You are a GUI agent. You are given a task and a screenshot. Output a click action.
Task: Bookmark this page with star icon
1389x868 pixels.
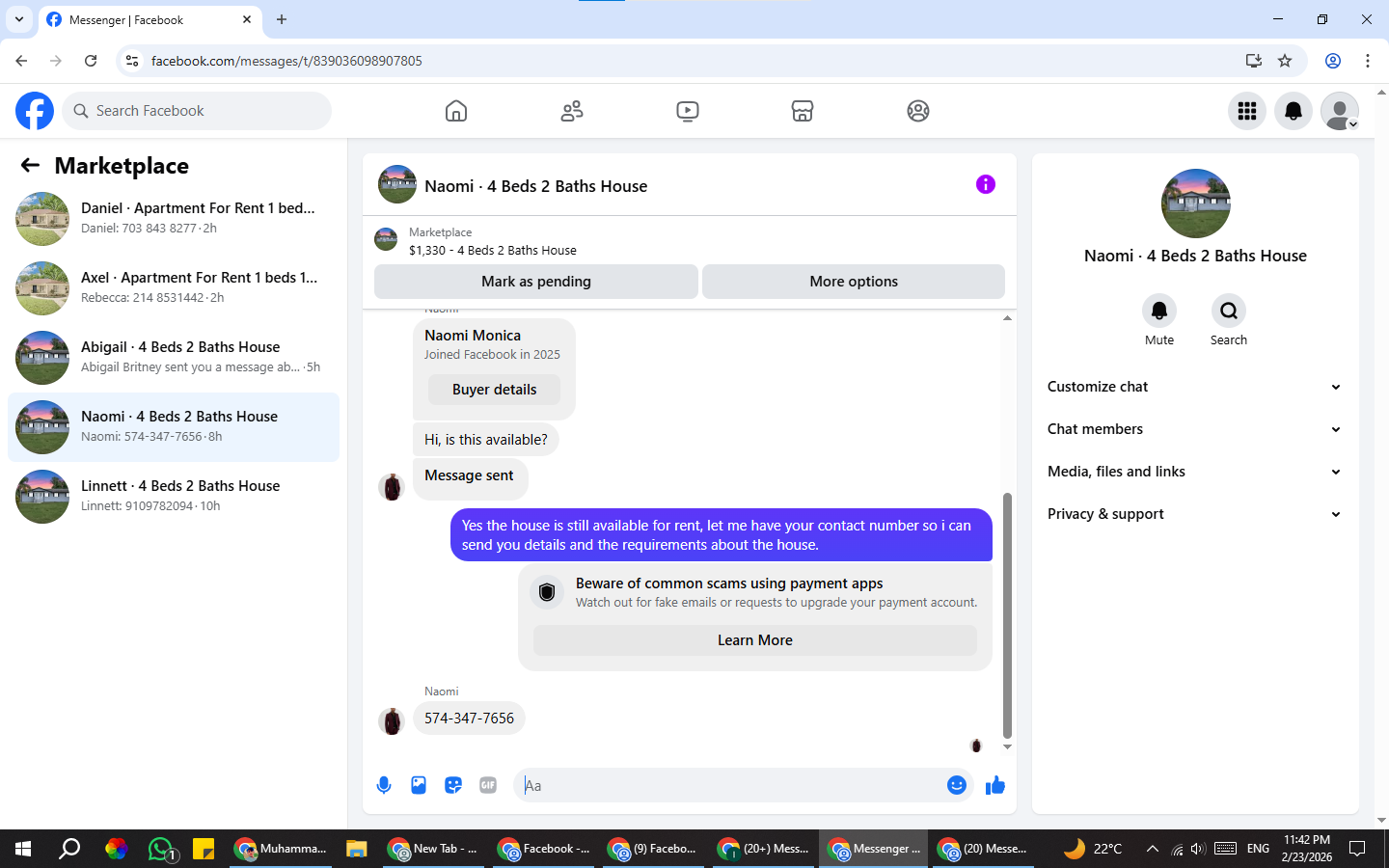click(x=1285, y=61)
